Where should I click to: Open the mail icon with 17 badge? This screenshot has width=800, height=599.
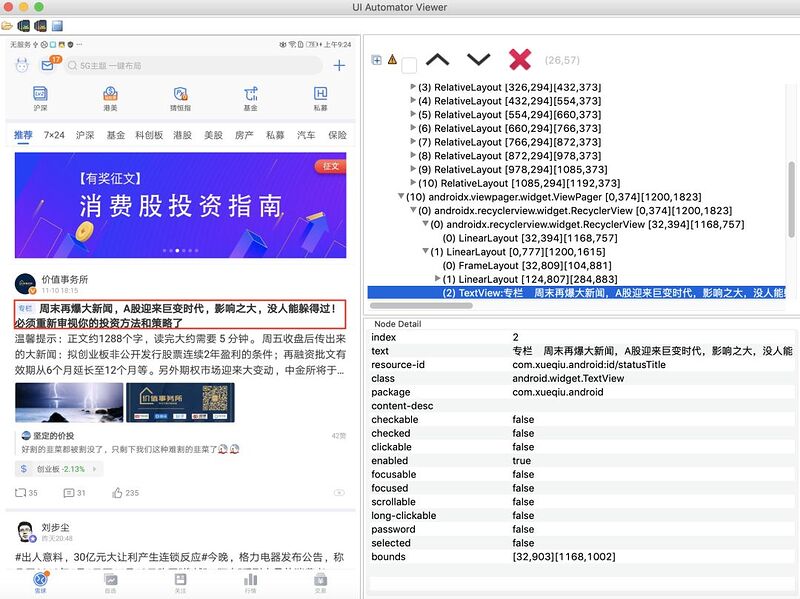coord(48,65)
